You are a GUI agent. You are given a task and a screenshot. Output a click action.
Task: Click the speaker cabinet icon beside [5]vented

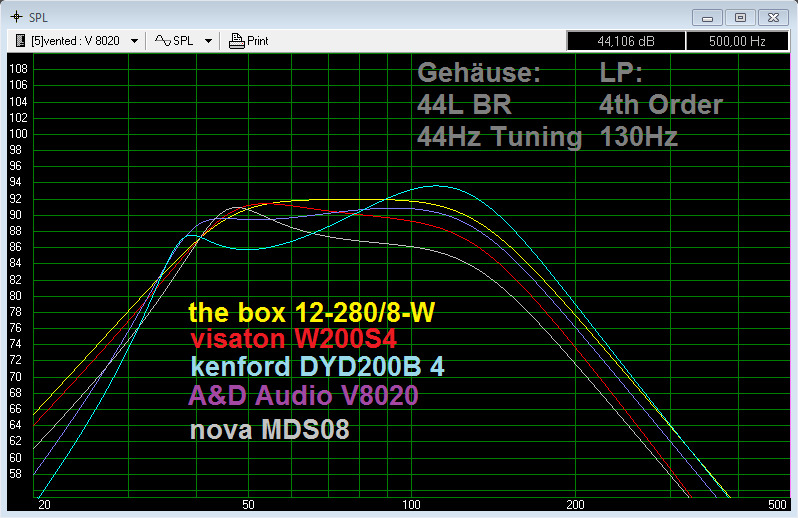pos(20,41)
